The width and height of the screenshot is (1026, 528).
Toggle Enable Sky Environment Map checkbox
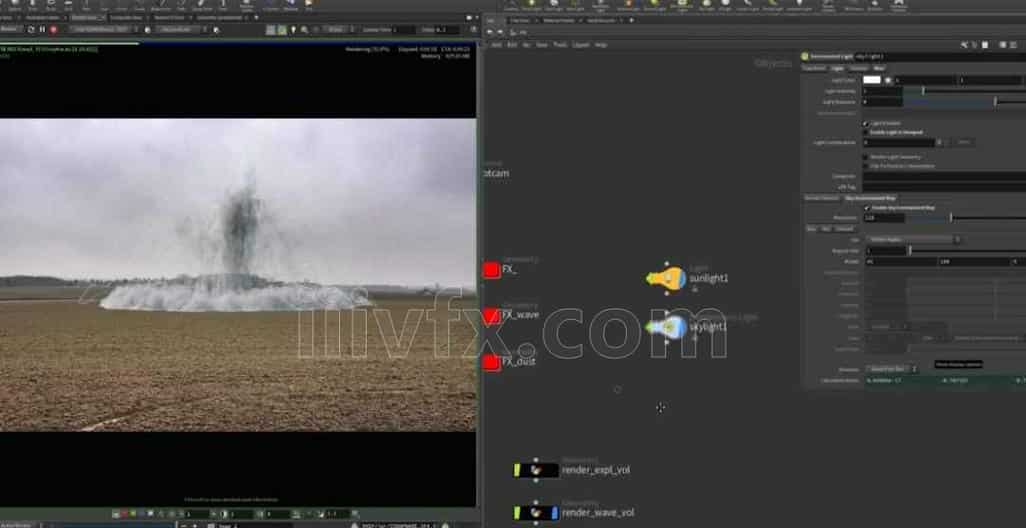point(867,208)
